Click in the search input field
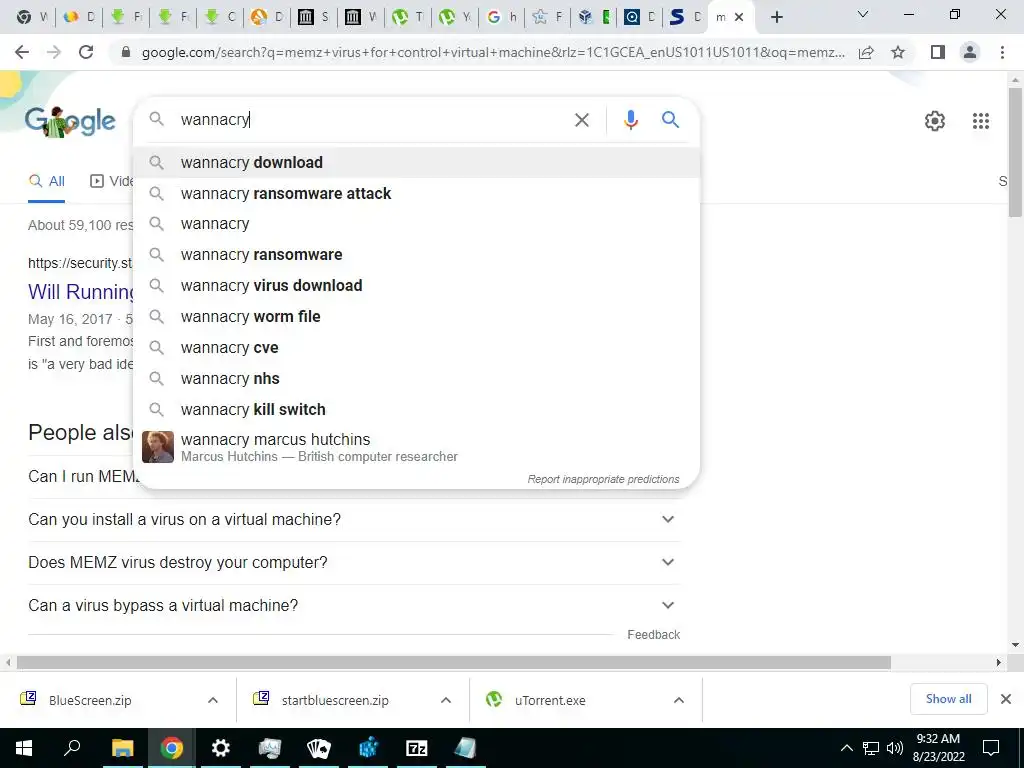Screen dimensions: 1024x768 372,120
